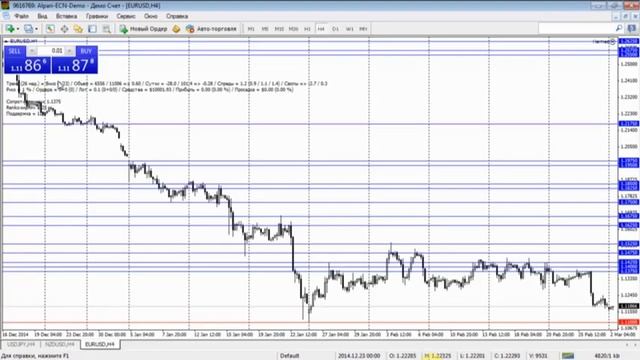Switch chart to M5 timeframe
The height and width of the screenshot is (360, 640).
(265, 29)
